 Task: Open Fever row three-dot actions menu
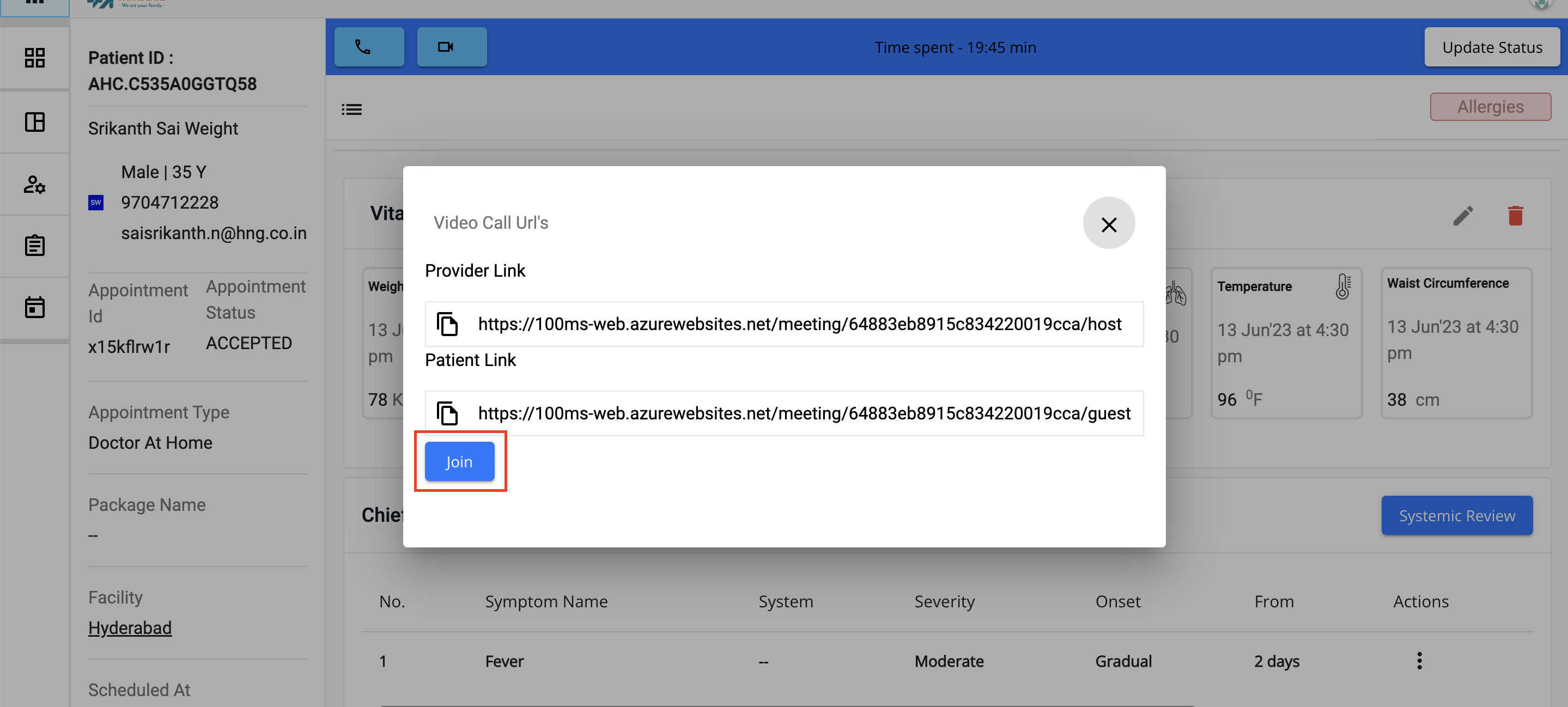[1419, 661]
